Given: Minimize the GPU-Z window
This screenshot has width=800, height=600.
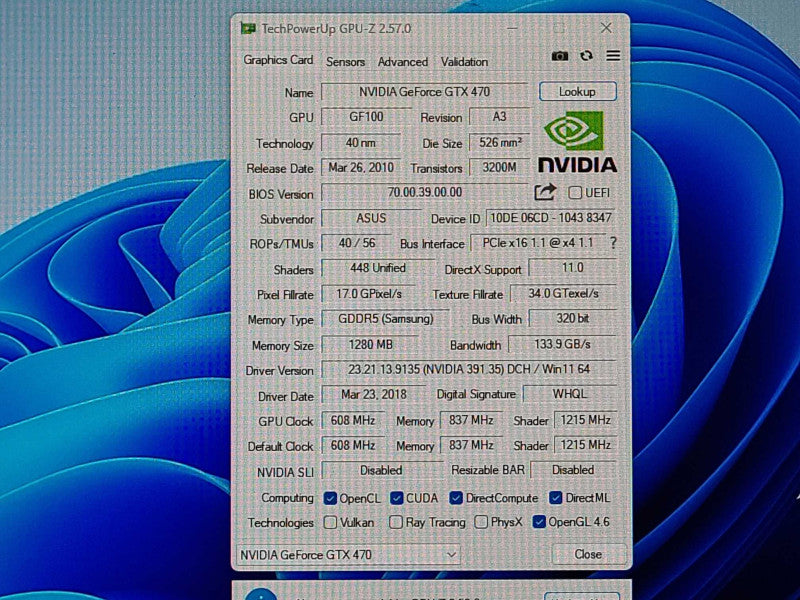Looking at the screenshot, I should pos(512,29).
